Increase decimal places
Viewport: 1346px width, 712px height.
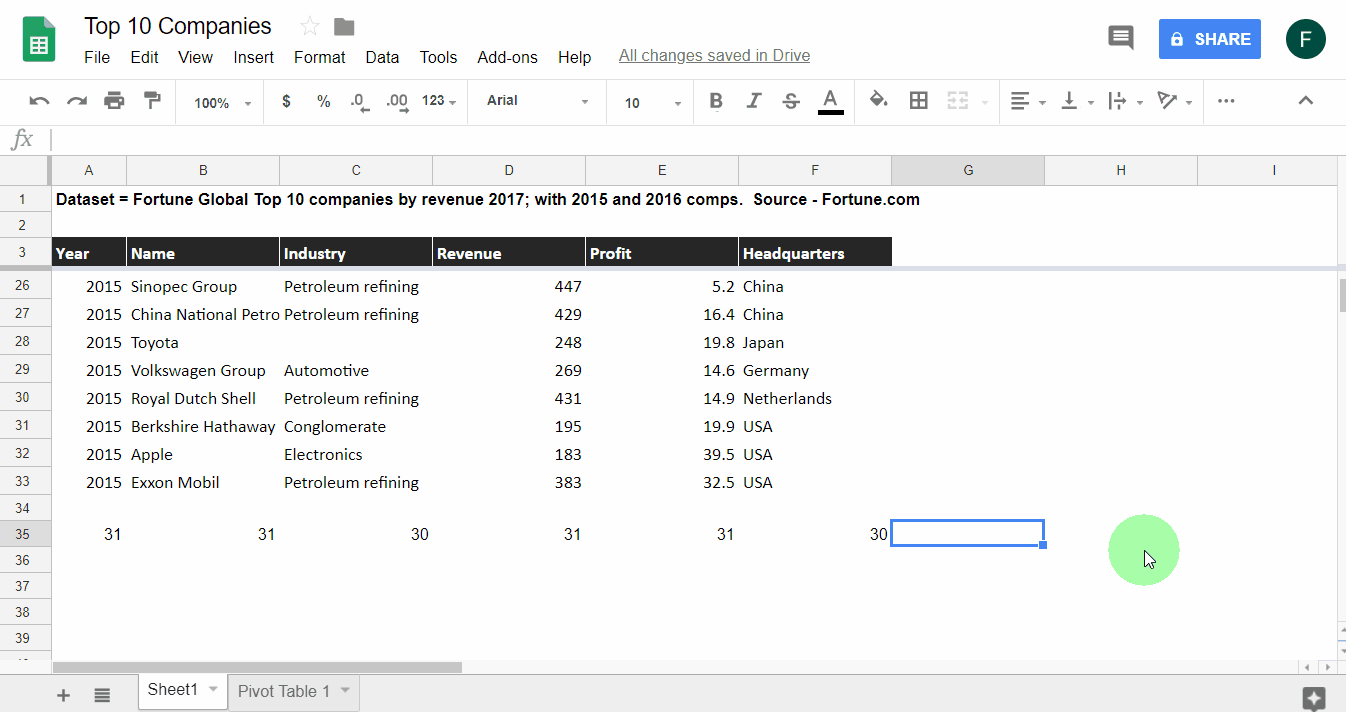coord(396,101)
